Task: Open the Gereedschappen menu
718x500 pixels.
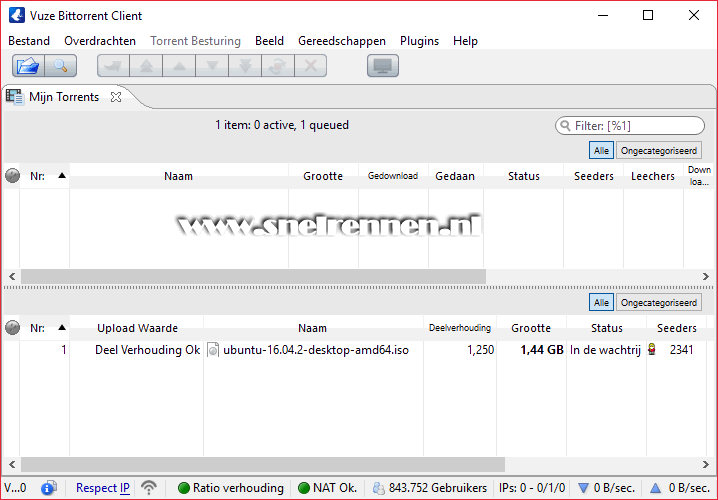Action: coord(342,41)
